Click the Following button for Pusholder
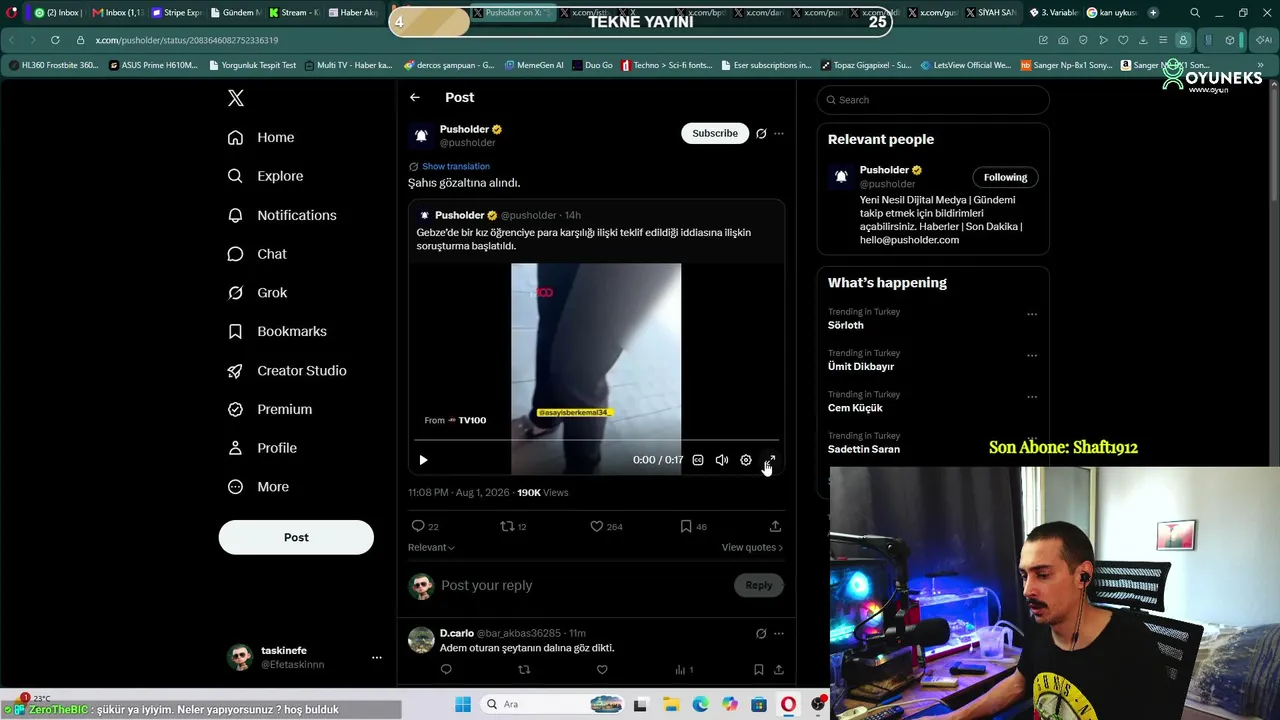Viewport: 1280px width, 720px height. click(x=1005, y=177)
